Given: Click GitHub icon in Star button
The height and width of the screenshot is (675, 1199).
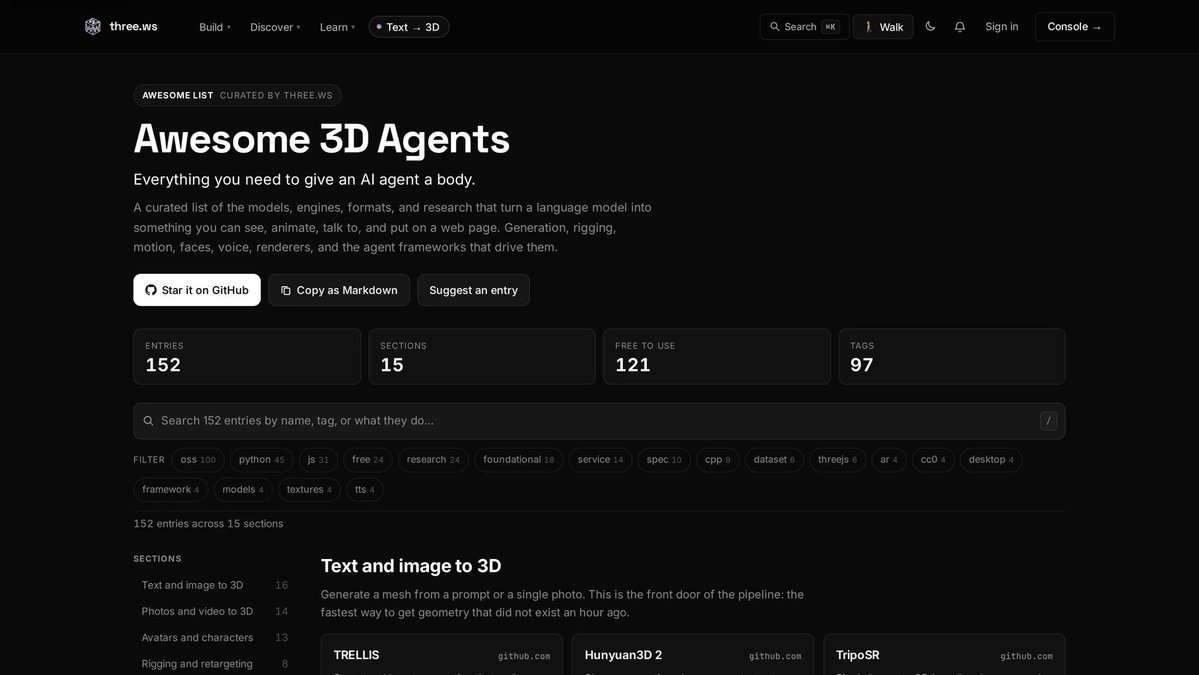Looking at the screenshot, I should click(x=151, y=290).
